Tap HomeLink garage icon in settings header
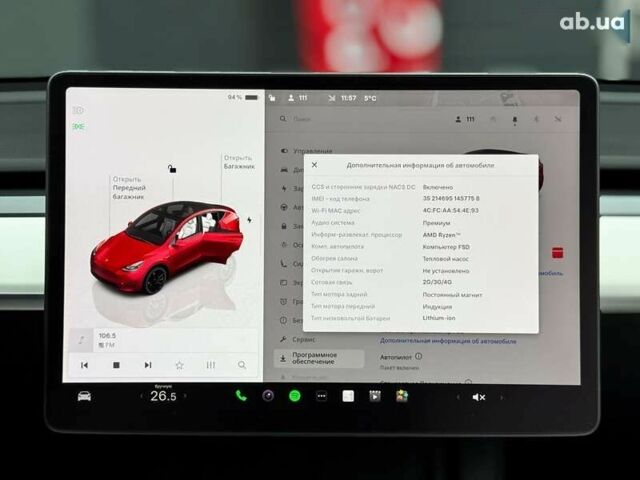This screenshot has width=640, height=480. coord(493,119)
